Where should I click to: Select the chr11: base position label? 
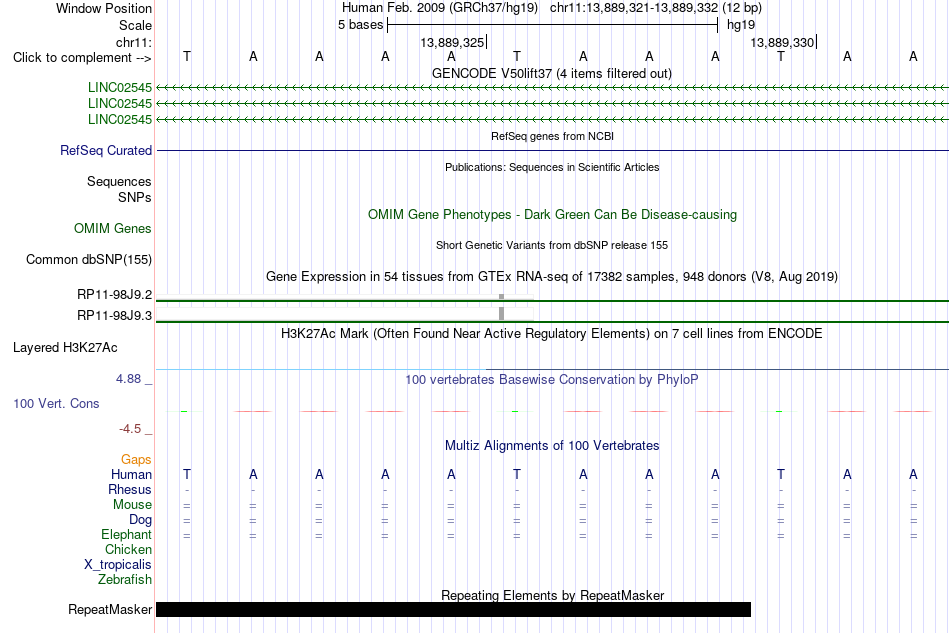[x=133, y=42]
